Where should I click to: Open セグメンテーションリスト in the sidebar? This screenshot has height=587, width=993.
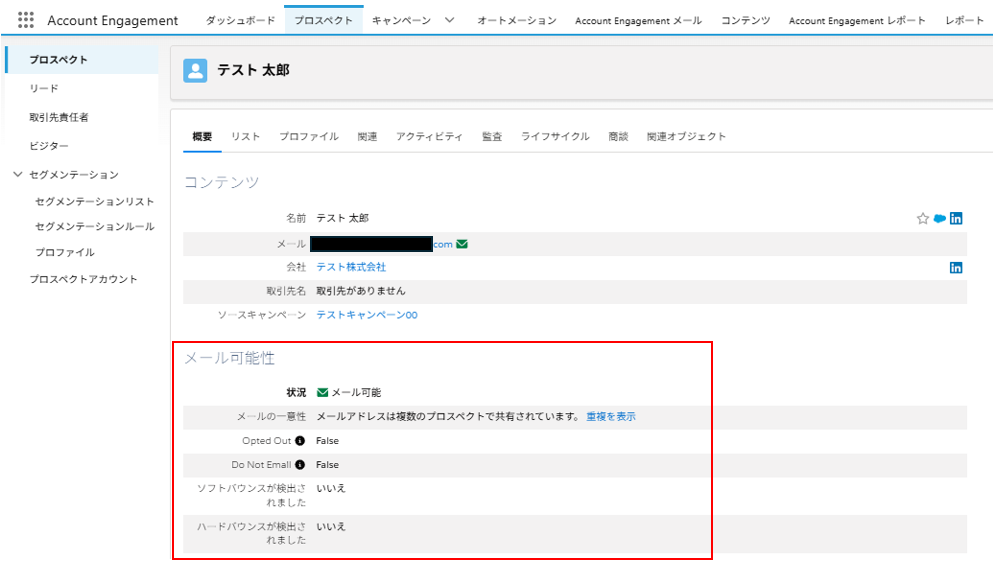[94, 201]
